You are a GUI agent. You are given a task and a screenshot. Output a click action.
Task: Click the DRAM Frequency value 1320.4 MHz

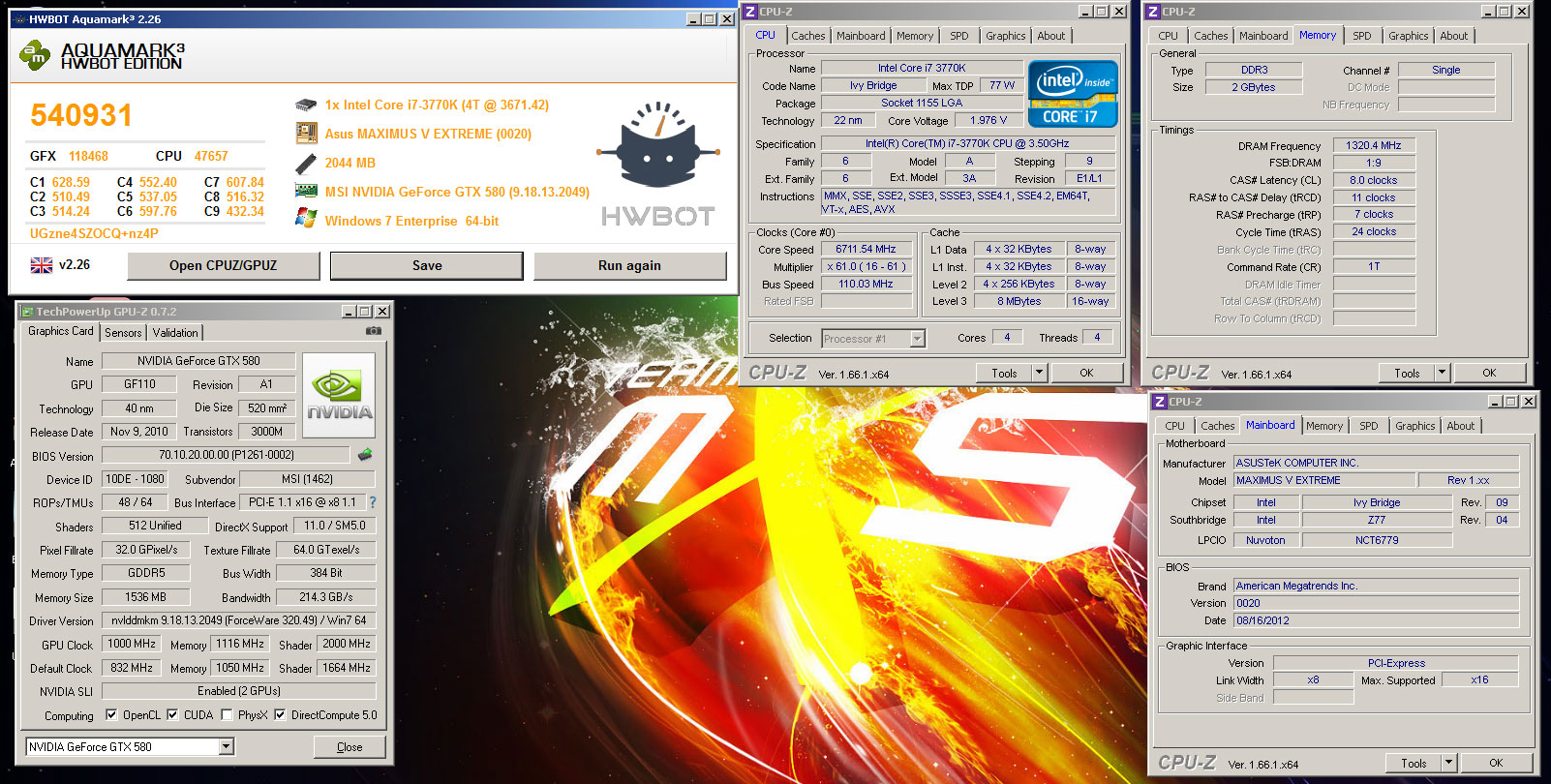1374,145
